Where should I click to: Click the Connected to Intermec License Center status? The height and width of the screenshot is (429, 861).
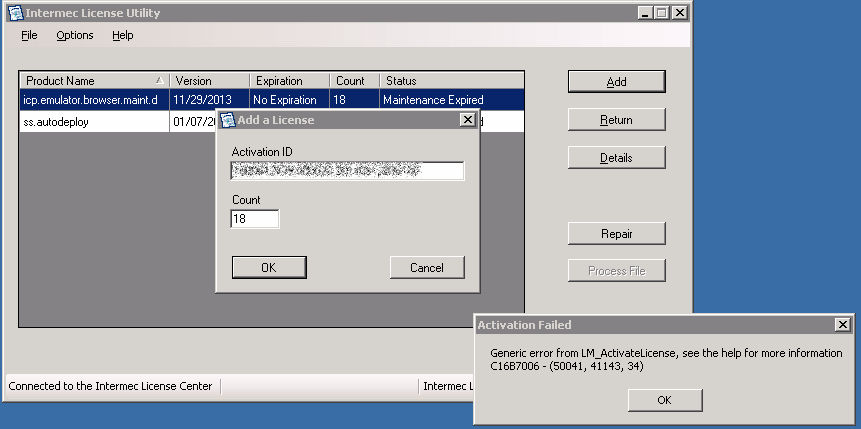click(x=110, y=386)
